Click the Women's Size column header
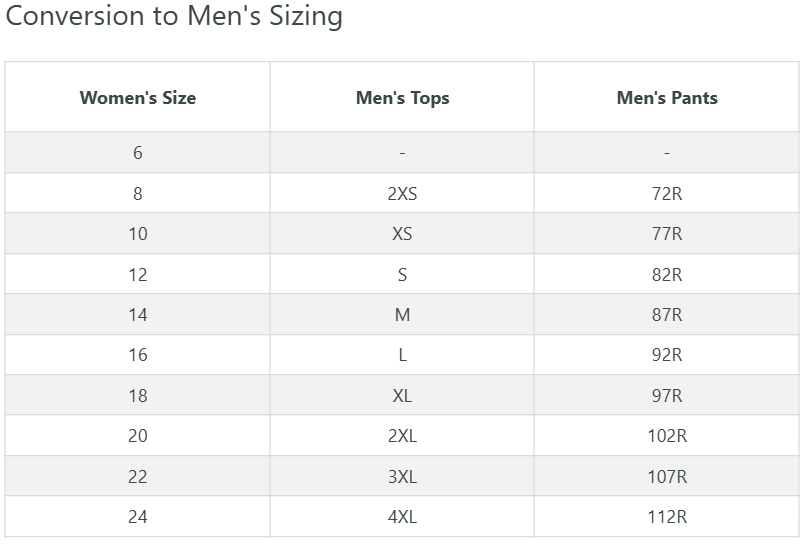The height and width of the screenshot is (547, 808). coord(138,98)
